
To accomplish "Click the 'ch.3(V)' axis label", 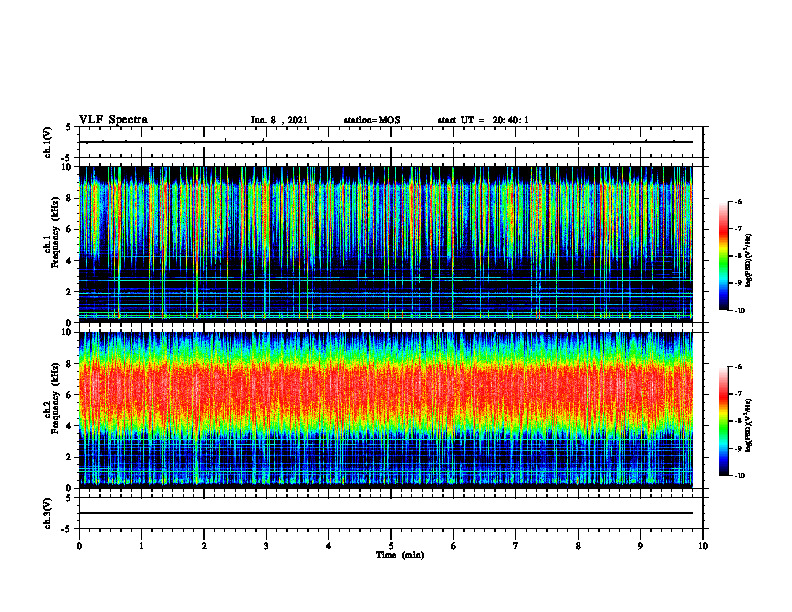I will tap(48, 513).
